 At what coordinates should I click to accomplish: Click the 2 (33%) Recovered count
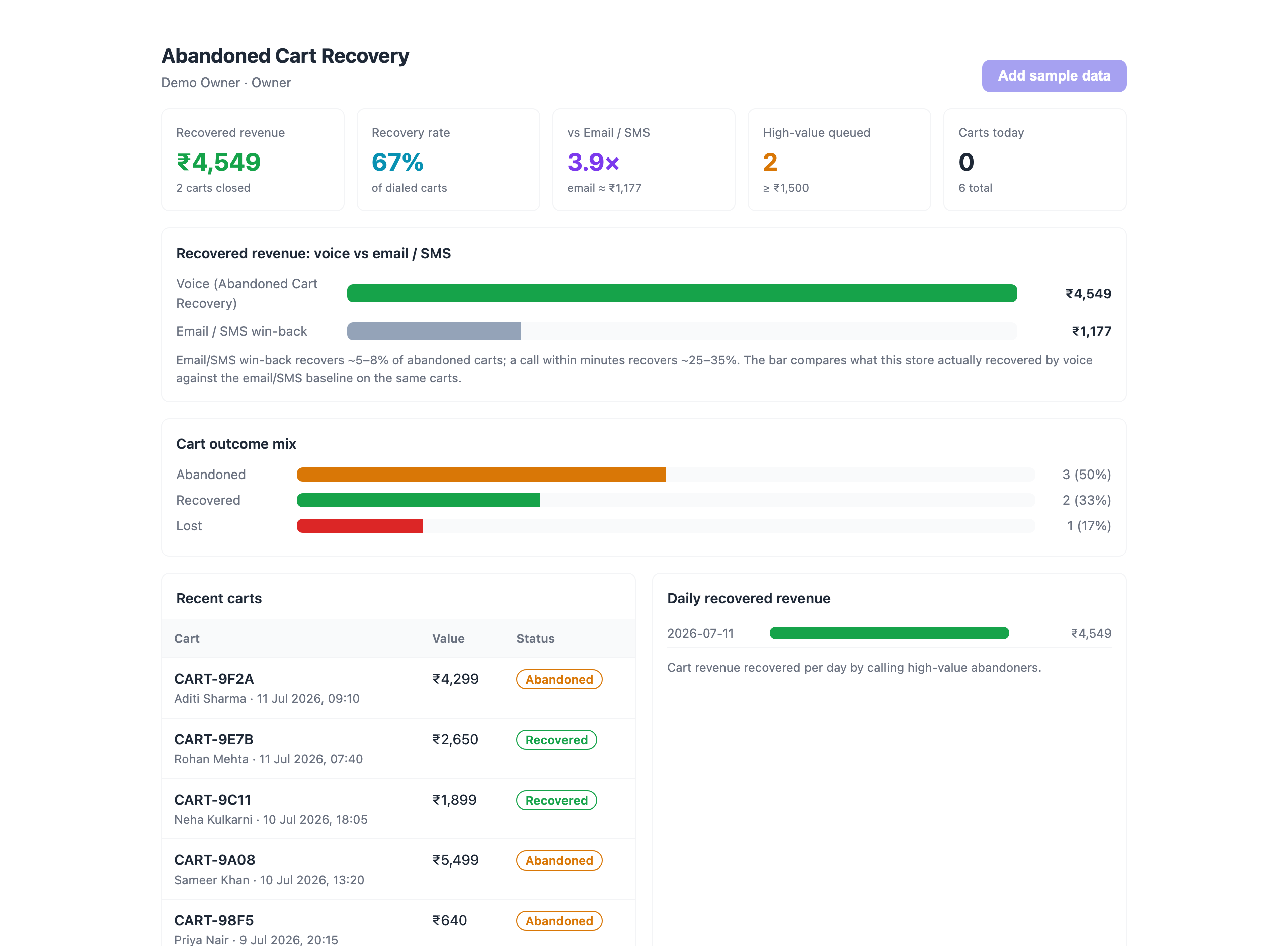pos(1087,500)
